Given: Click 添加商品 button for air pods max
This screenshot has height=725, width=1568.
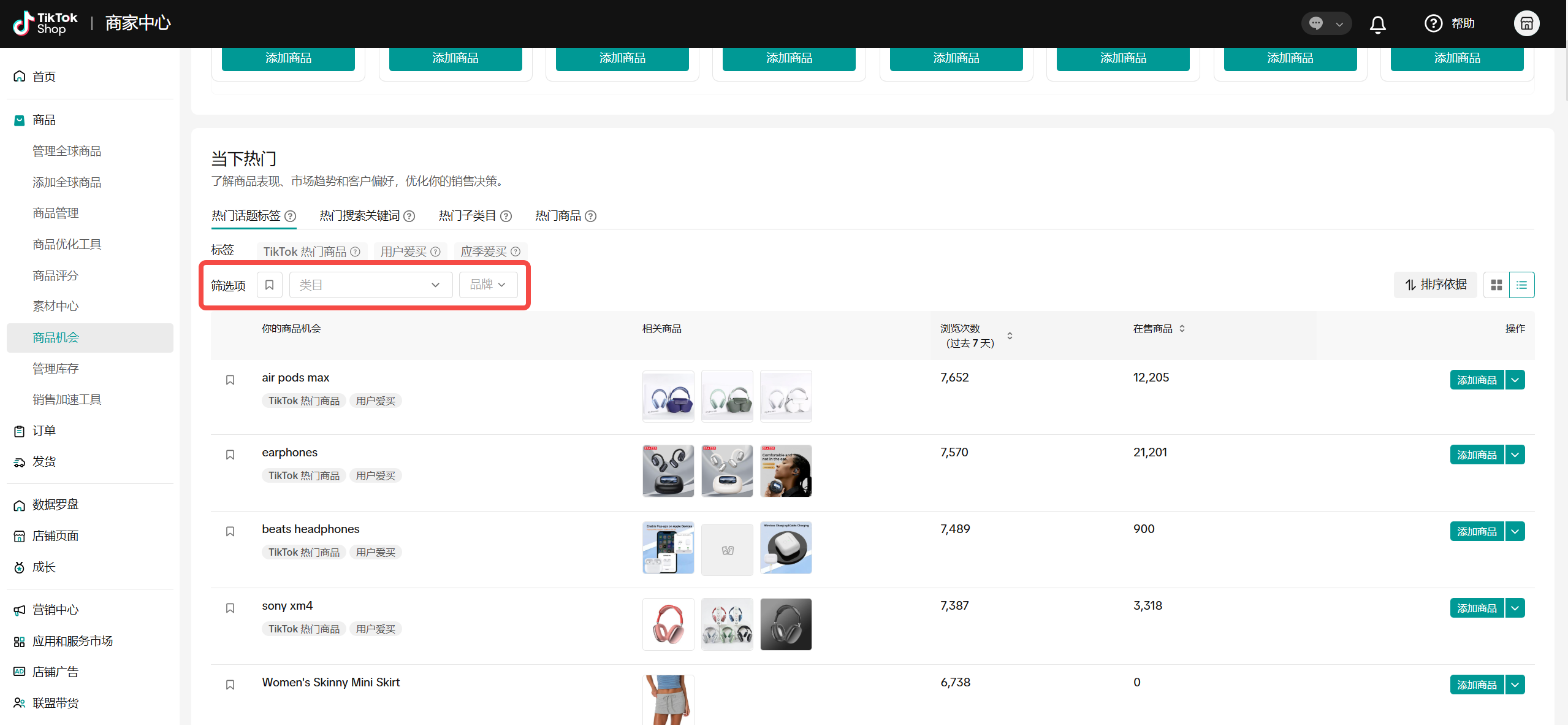Looking at the screenshot, I should click(x=1476, y=380).
